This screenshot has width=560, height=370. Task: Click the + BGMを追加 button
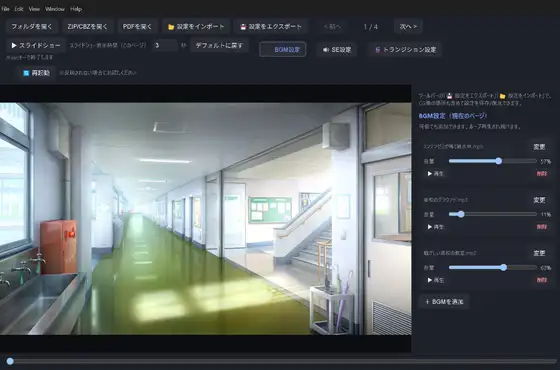coord(444,302)
